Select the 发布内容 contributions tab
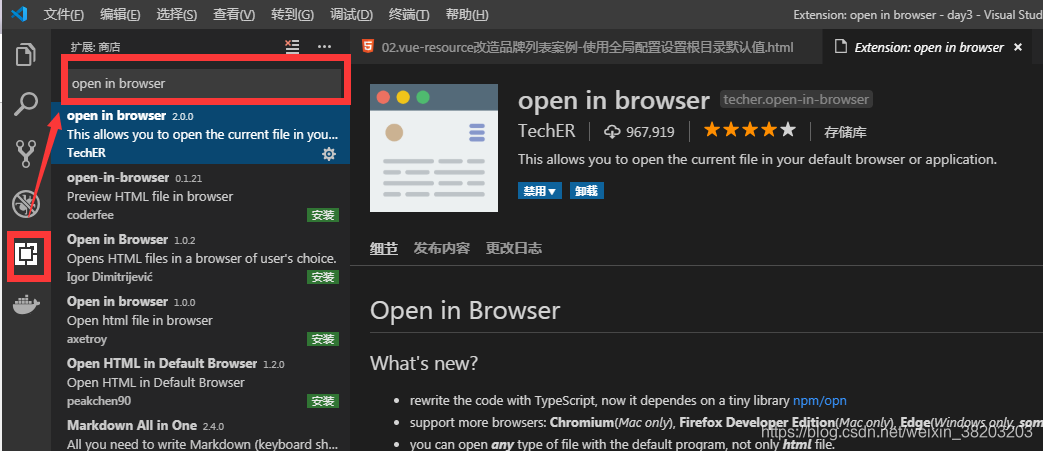The image size is (1043, 451). pos(442,249)
